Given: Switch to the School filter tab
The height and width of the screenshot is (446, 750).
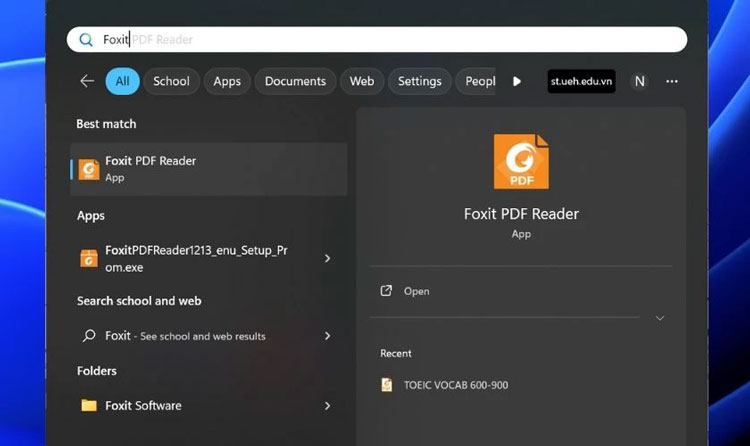Looking at the screenshot, I should click(171, 81).
